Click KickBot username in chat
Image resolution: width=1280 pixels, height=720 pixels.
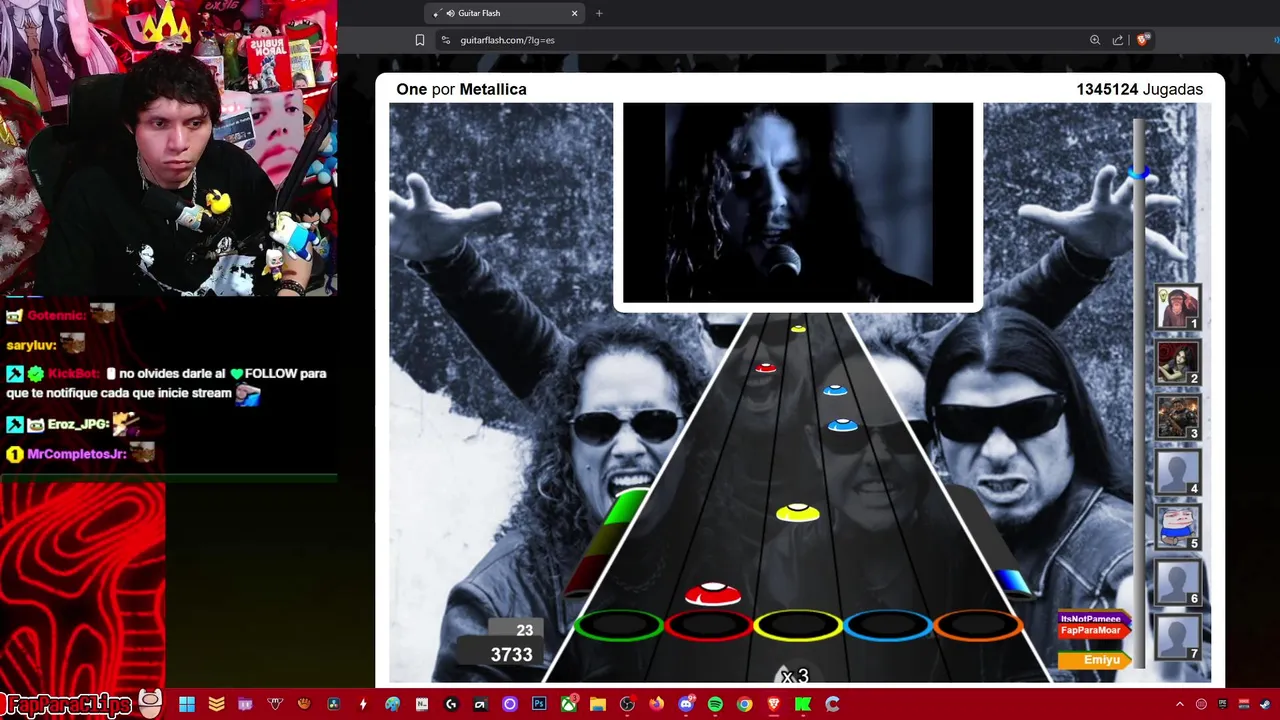coord(72,373)
